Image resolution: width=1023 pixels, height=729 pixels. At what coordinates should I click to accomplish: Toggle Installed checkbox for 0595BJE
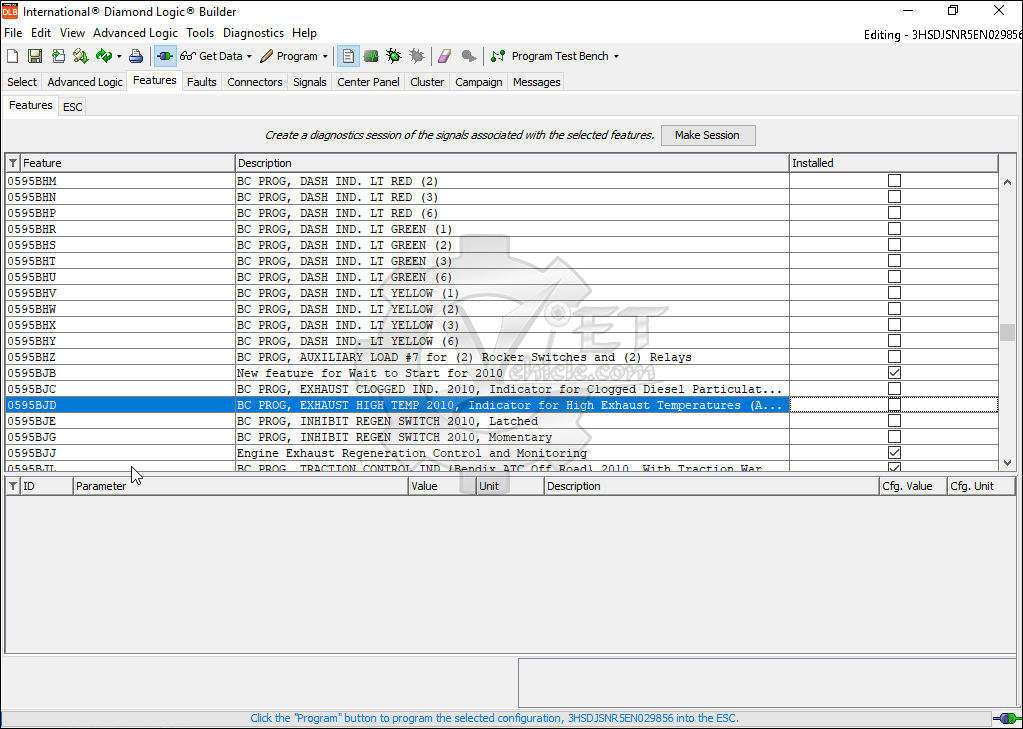click(x=894, y=421)
